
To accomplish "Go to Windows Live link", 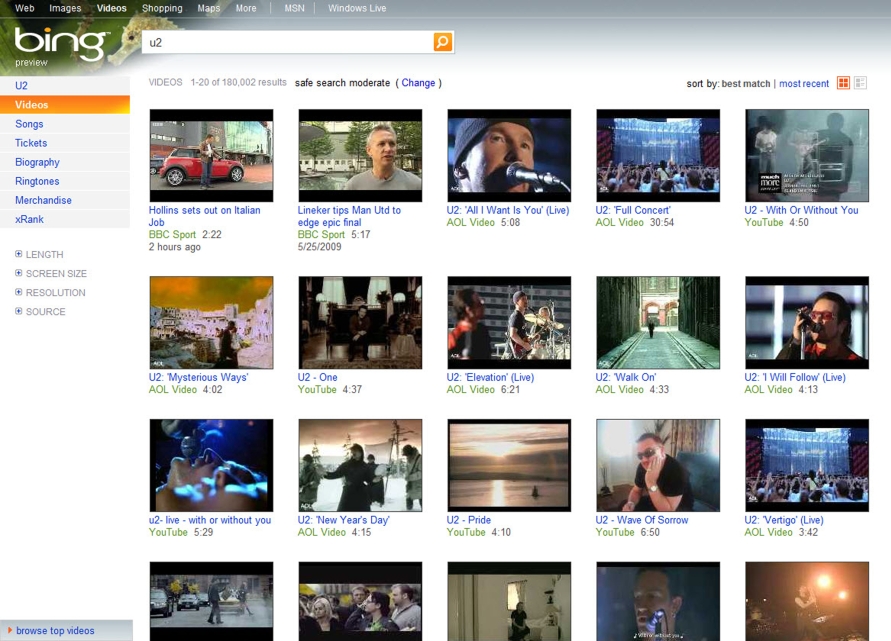I will pos(357,8).
